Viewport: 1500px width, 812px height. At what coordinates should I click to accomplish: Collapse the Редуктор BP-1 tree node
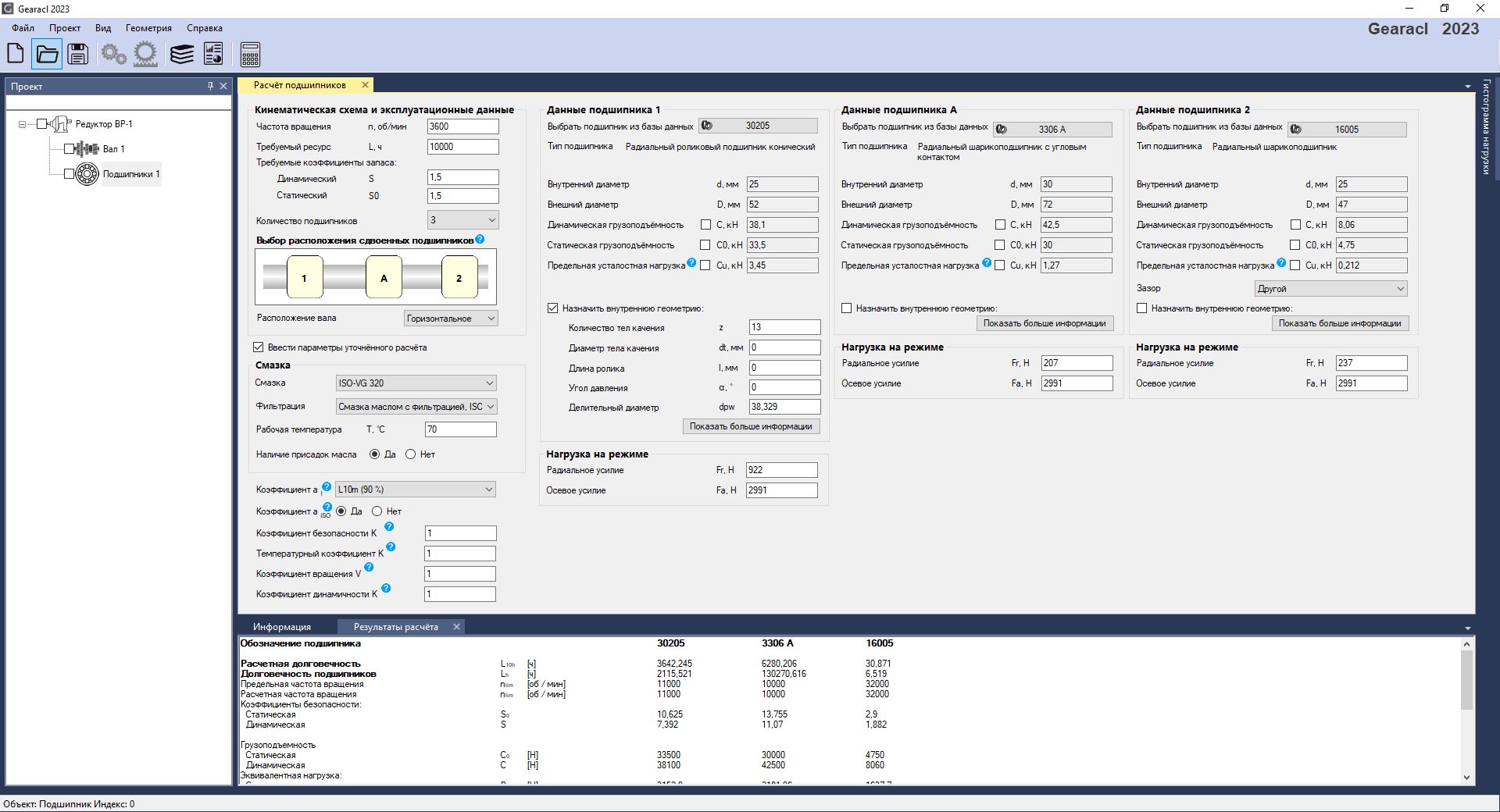click(x=23, y=123)
